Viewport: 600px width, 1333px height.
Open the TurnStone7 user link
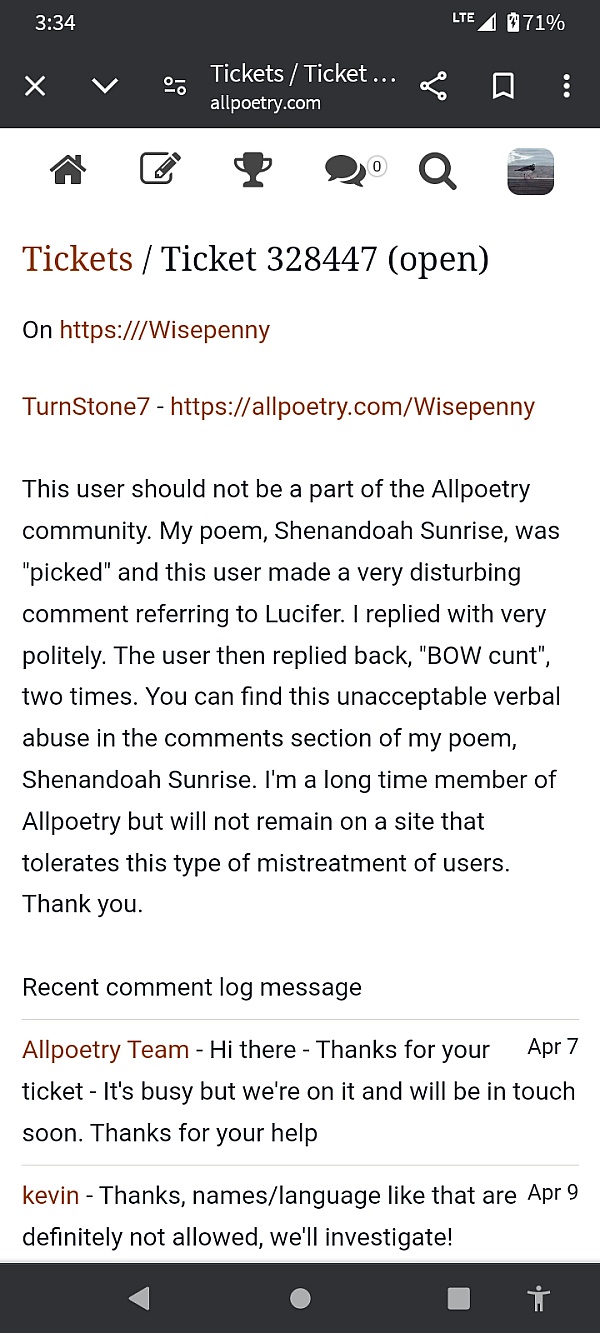coord(86,407)
